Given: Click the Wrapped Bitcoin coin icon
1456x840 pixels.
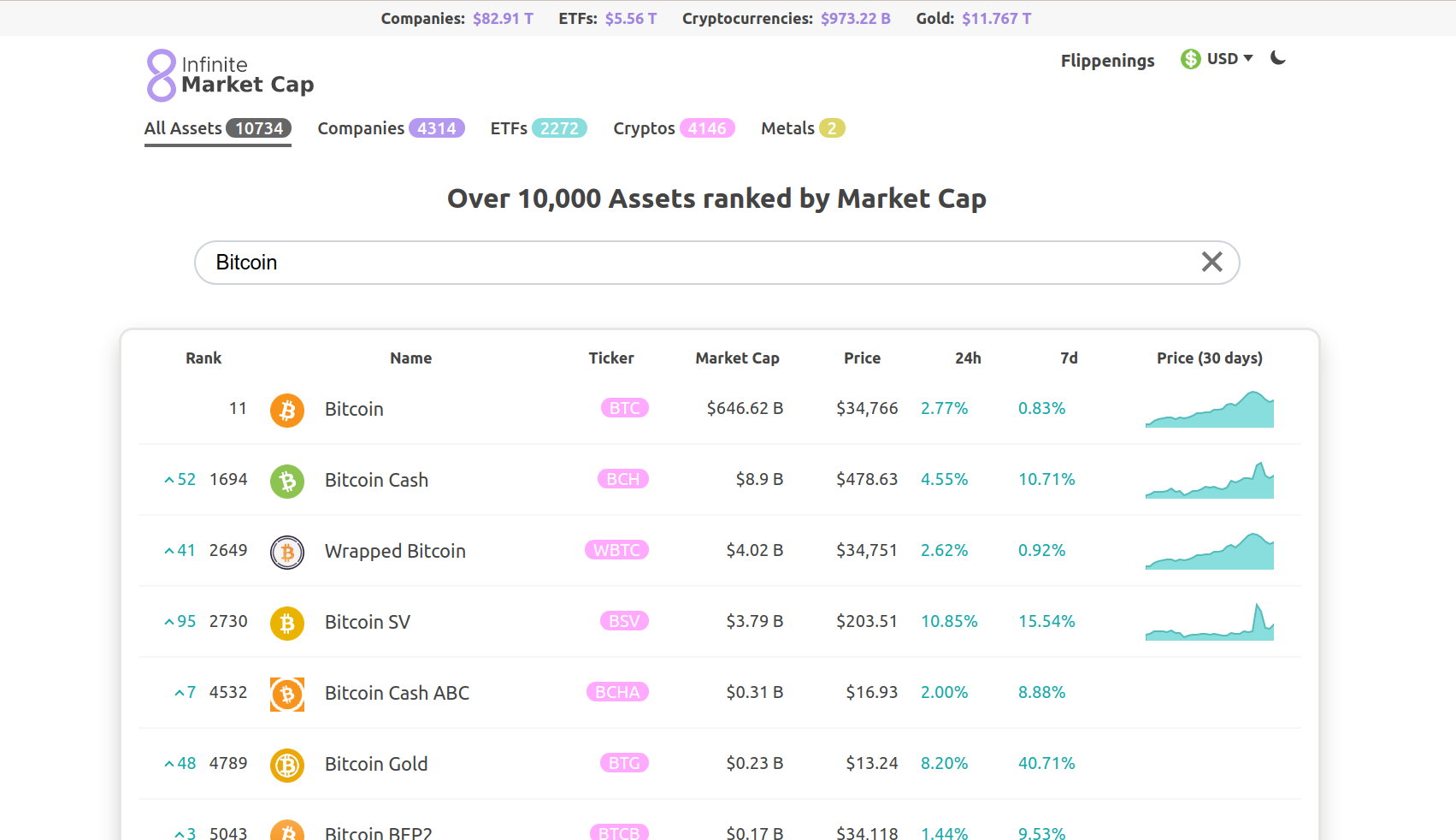Looking at the screenshot, I should point(286,553).
